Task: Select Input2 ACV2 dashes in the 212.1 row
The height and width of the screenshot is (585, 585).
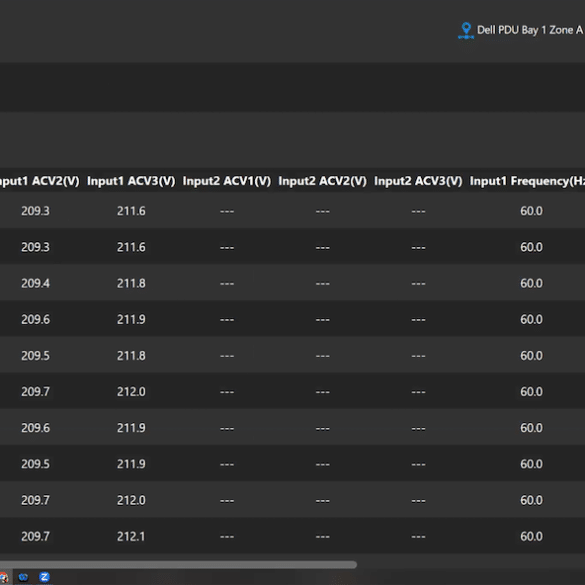Action: (323, 537)
